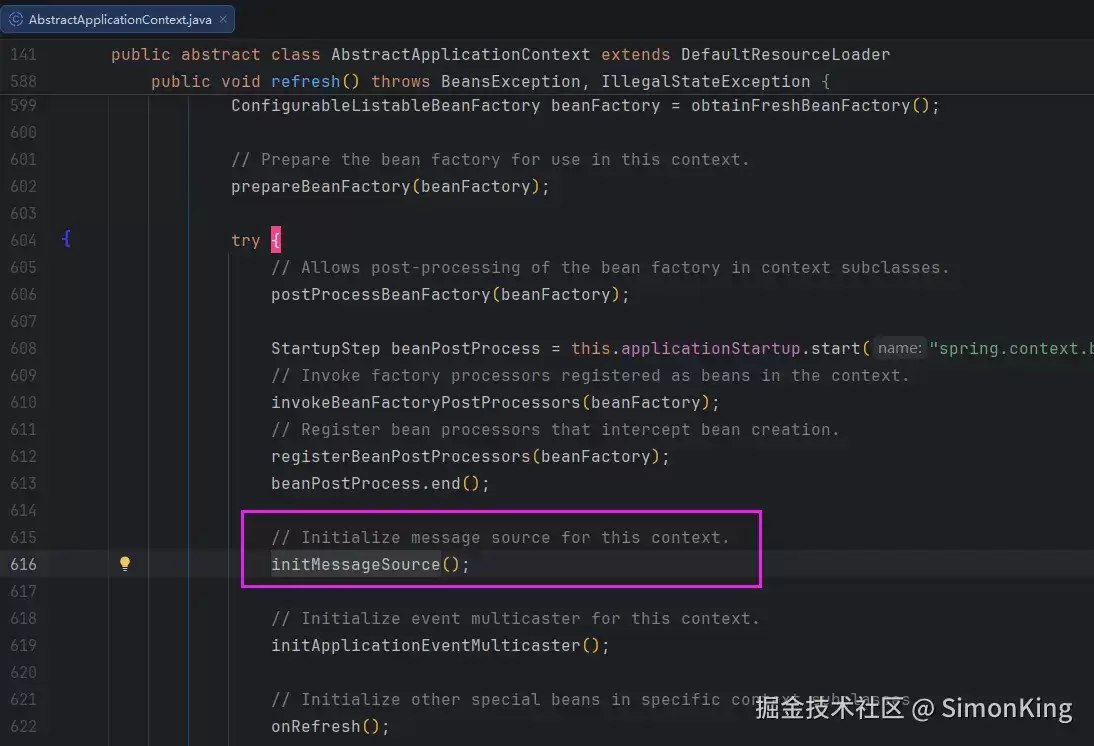The height and width of the screenshot is (746, 1094).
Task: Click IllegalStateException in the throws clause
Action: [705, 82]
